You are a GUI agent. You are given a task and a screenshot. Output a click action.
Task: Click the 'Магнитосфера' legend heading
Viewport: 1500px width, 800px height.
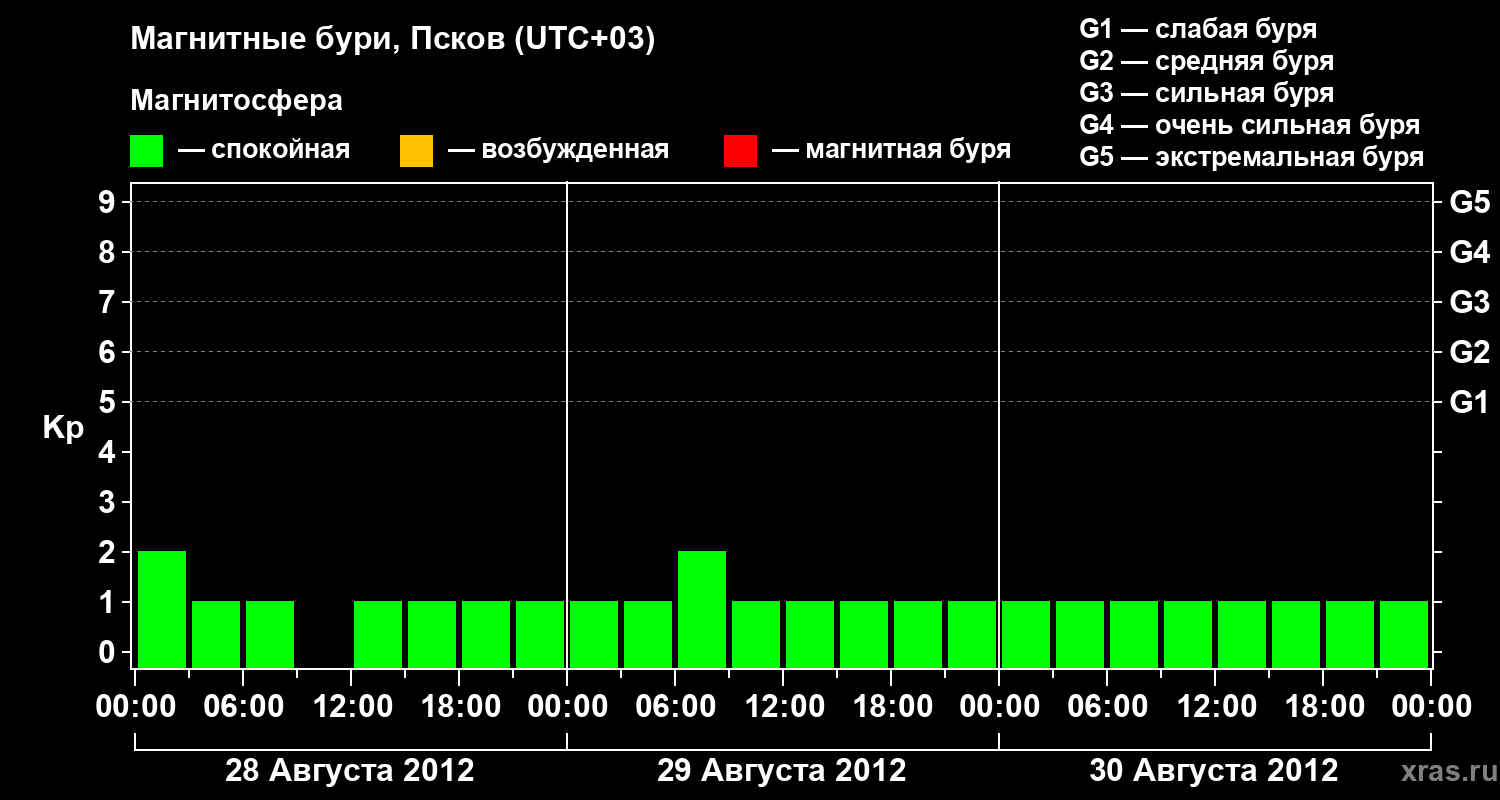coord(237,101)
